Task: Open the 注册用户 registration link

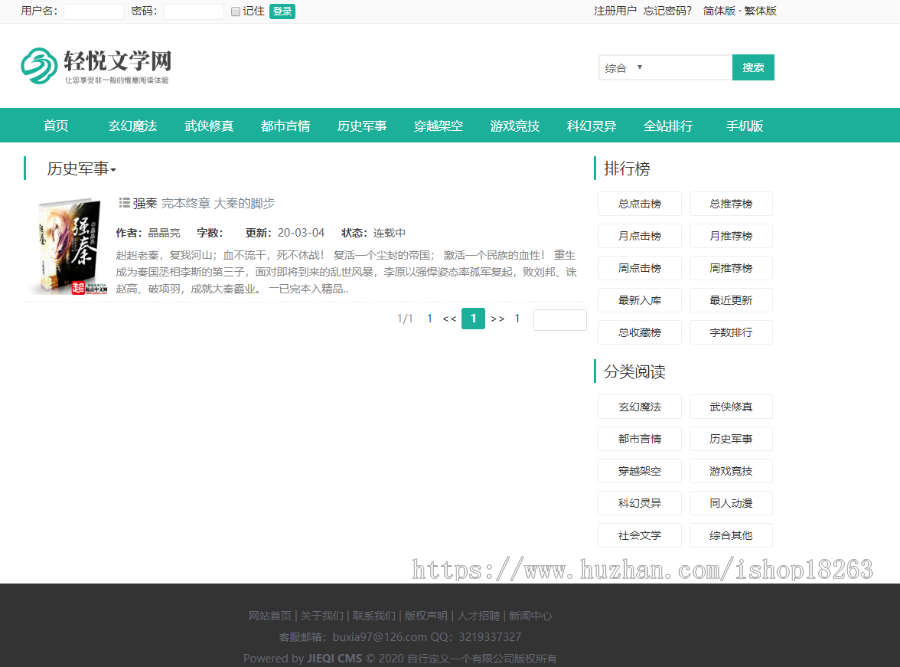Action: (617, 10)
